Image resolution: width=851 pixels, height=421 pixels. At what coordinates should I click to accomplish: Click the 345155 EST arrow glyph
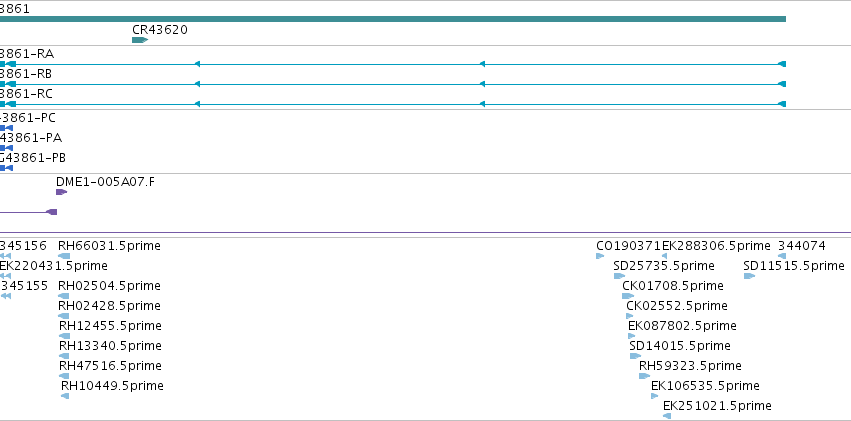(6, 296)
